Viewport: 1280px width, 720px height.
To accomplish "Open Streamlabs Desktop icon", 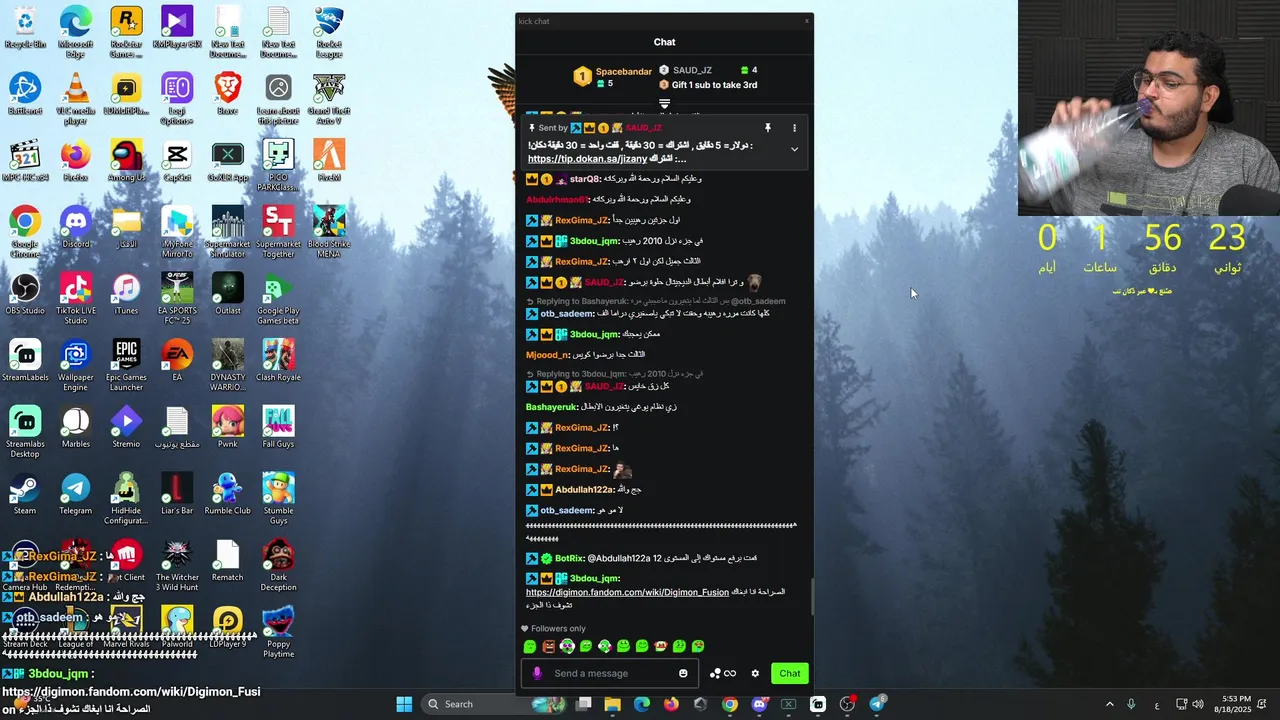I will tap(25, 432).
